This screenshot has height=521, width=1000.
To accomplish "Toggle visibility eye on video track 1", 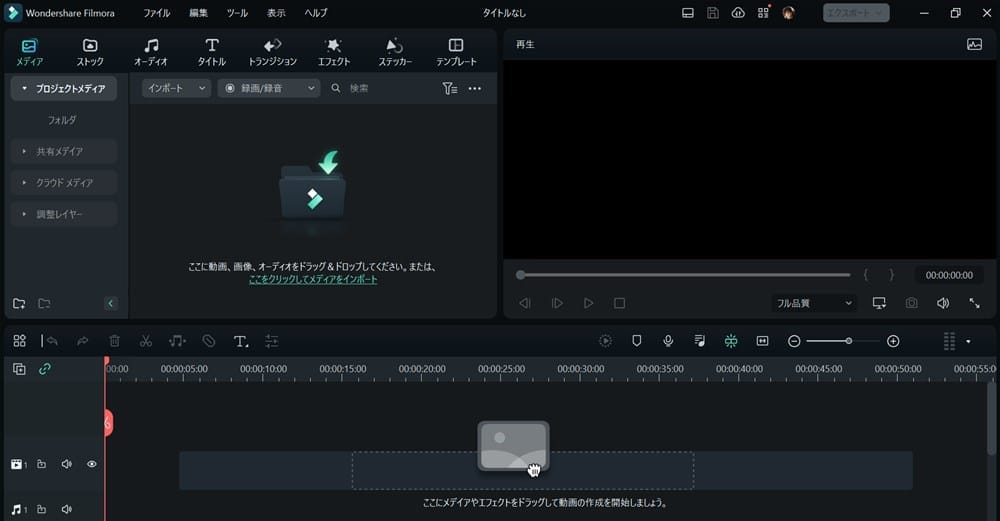I will point(92,464).
